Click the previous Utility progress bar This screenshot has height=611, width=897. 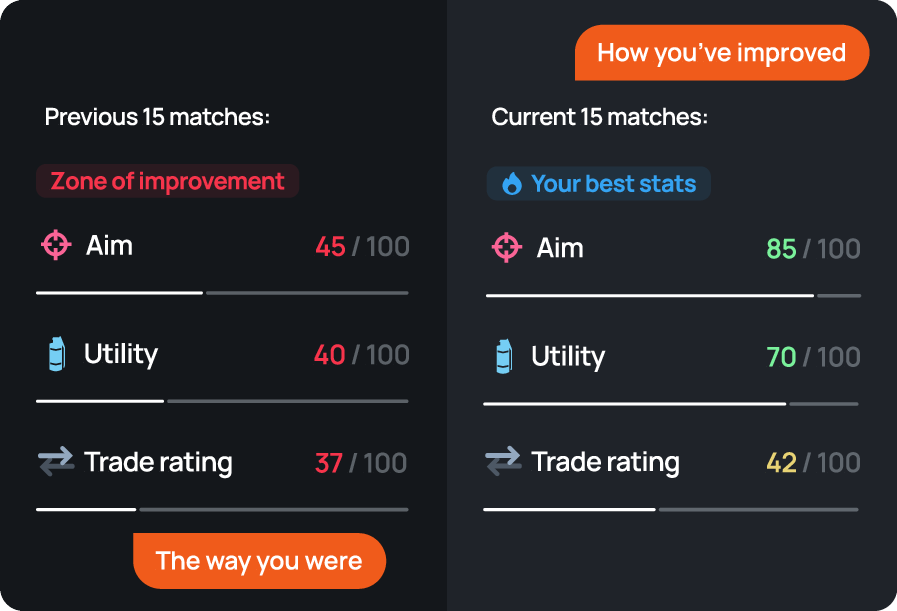[x=222, y=401]
